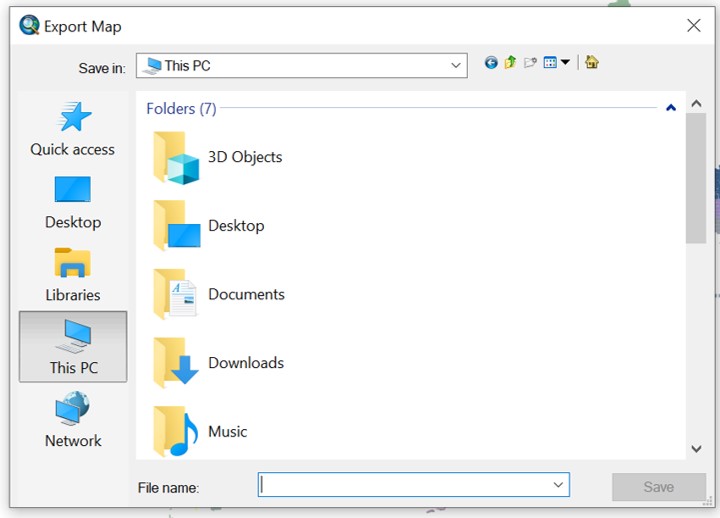
Task: Go up one folder level
Action: point(510,62)
